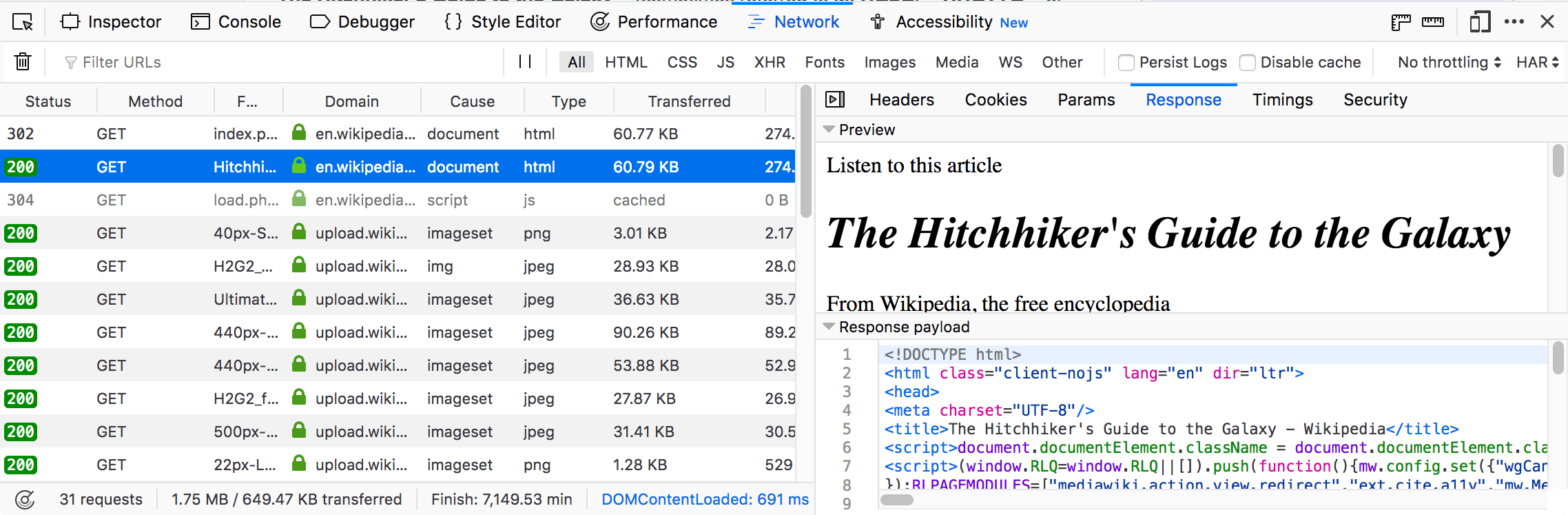Open the Timings tab

point(1282,100)
